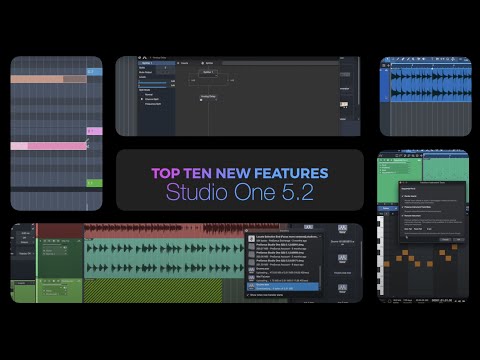The image size is (480, 360).
Task: Click Cancel button in the instrument dialog
Action: tap(446, 240)
